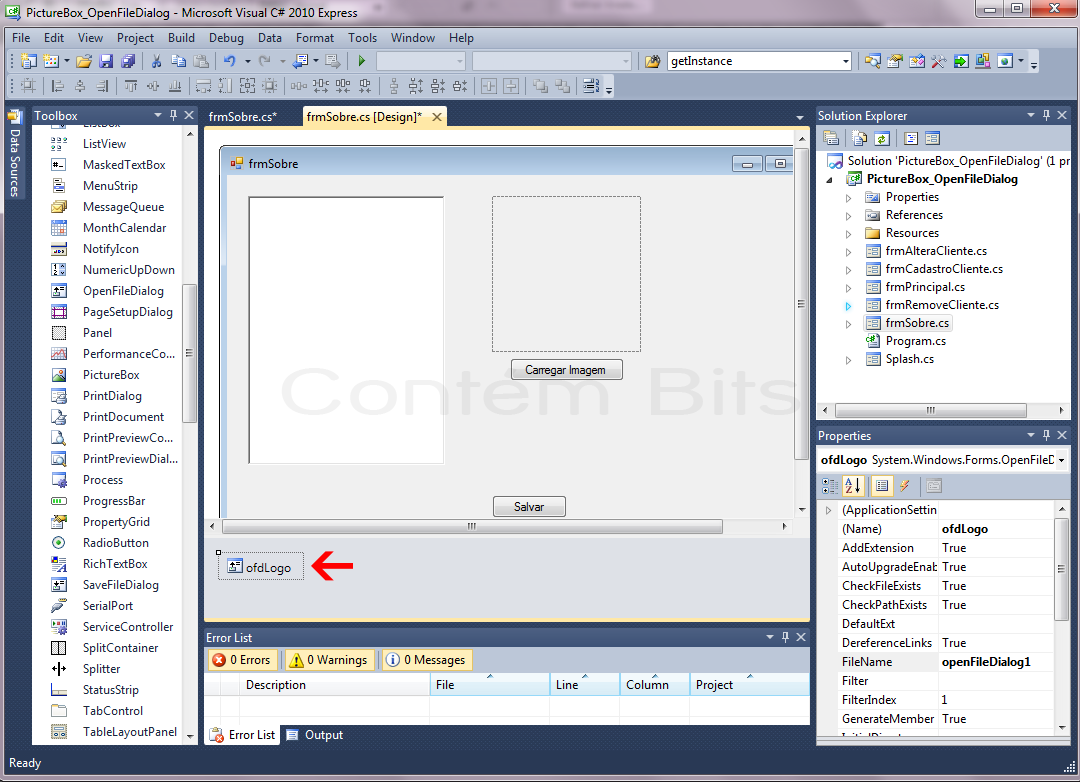Switch to the frmSobre.cs* code tab
Viewport: 1080px width, 782px height.
[243, 116]
